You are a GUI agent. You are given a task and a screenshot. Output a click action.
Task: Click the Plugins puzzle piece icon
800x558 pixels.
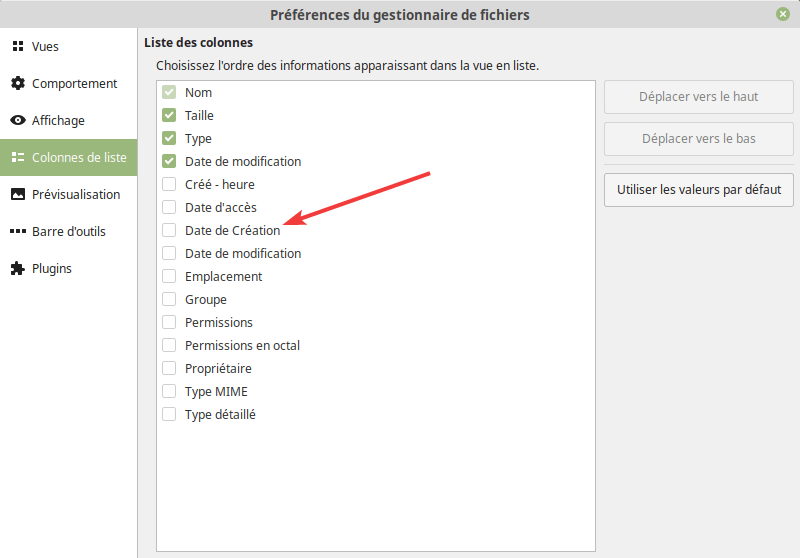click(x=17, y=269)
